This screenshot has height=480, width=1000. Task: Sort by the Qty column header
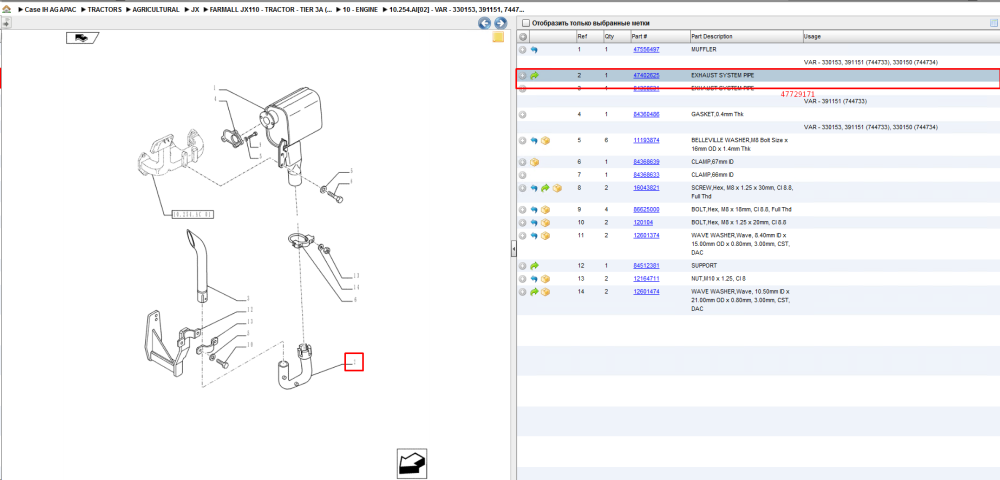pyautogui.click(x=616, y=37)
